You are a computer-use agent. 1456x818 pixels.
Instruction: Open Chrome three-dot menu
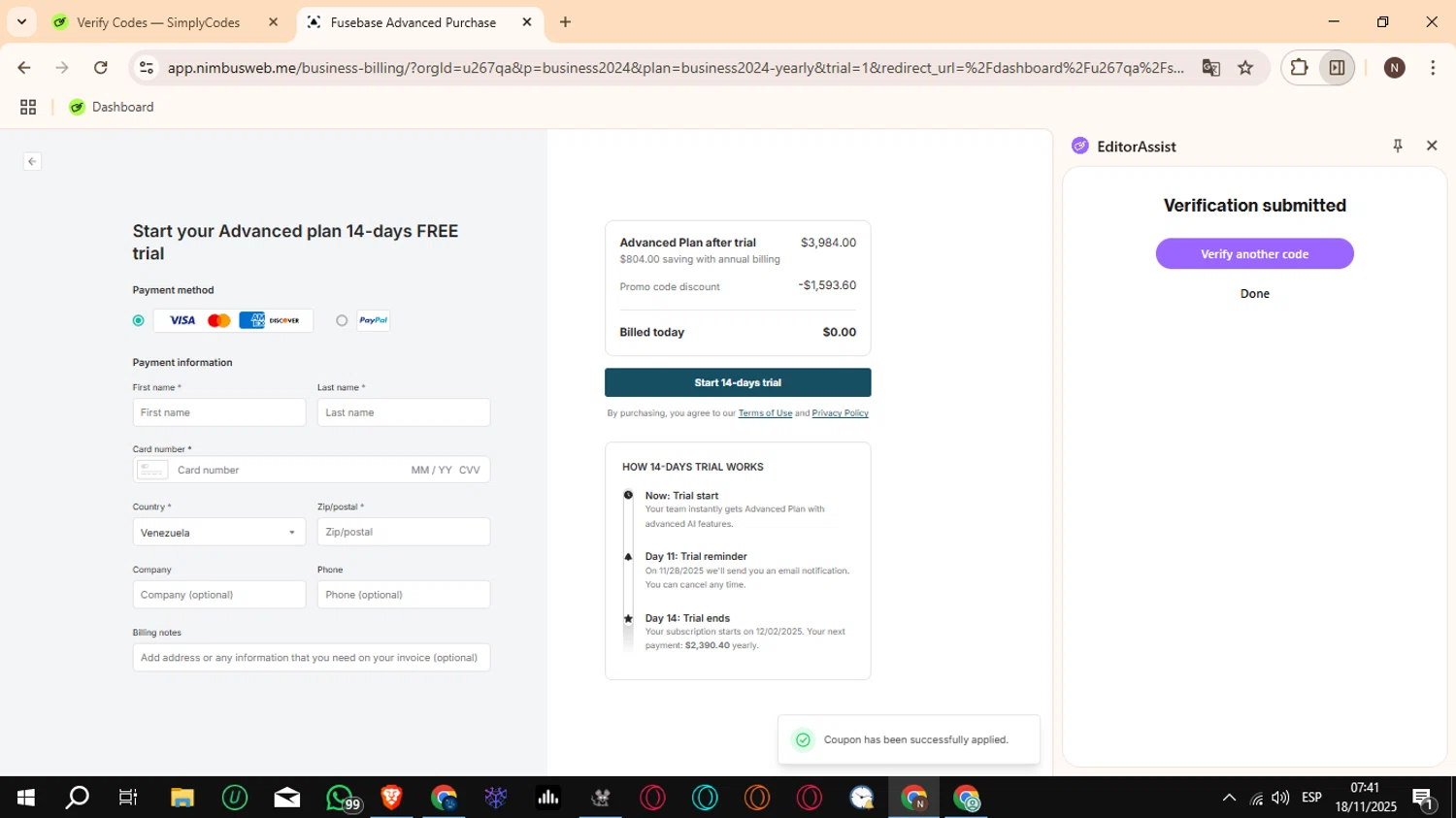pos(1433,67)
